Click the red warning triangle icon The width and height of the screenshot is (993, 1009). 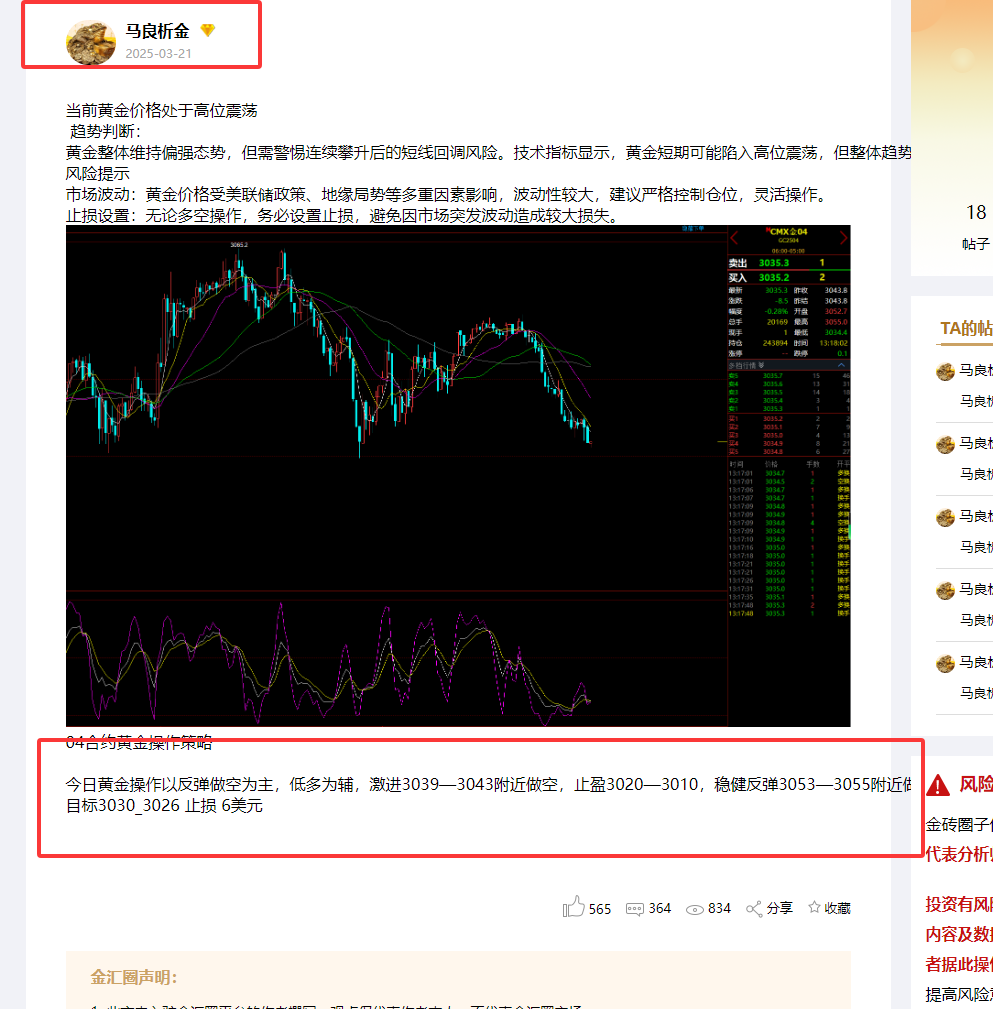click(938, 785)
